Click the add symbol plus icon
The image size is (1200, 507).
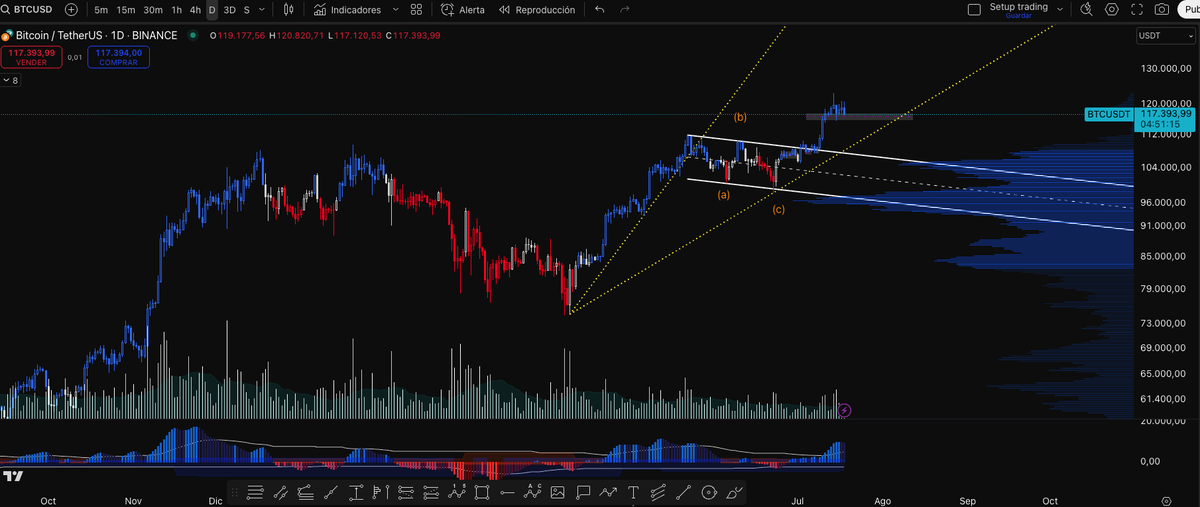pos(71,9)
